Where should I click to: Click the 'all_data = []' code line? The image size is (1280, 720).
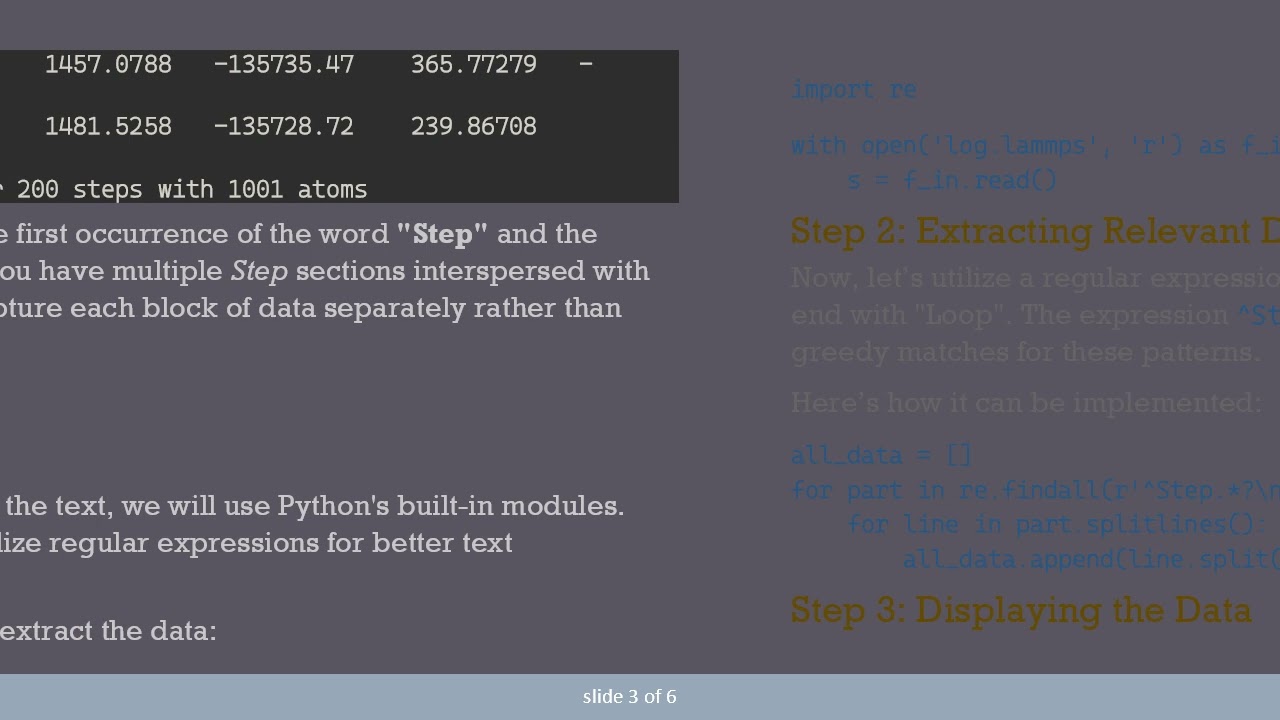(881, 455)
